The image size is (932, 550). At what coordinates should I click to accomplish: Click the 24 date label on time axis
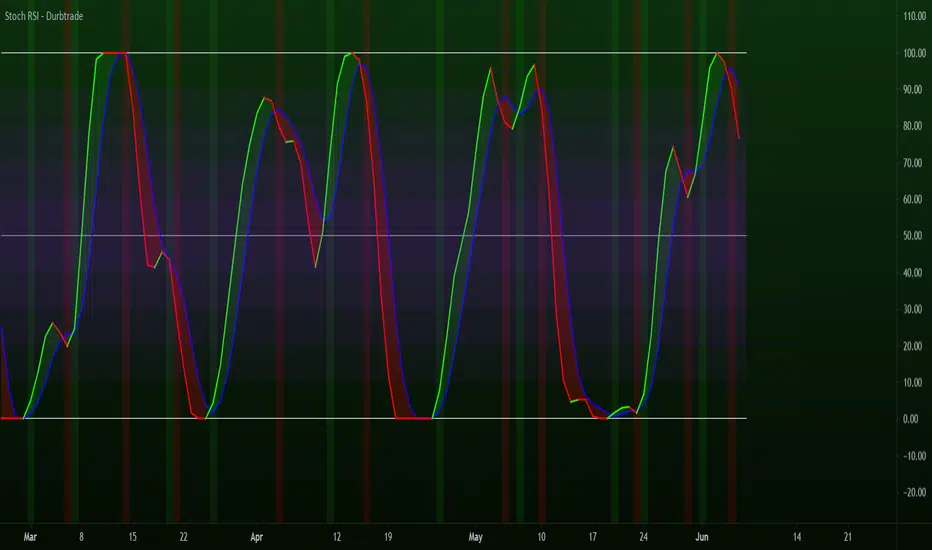coord(643,537)
